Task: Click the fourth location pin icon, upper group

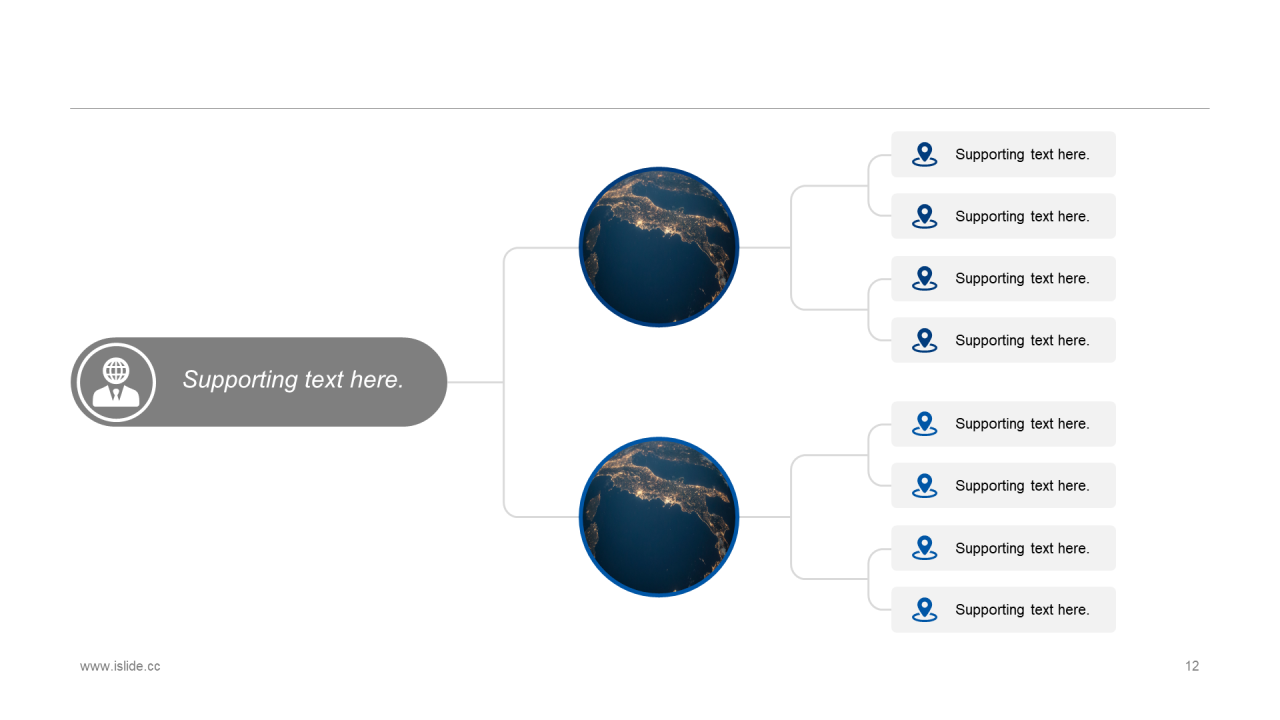Action: click(925, 340)
